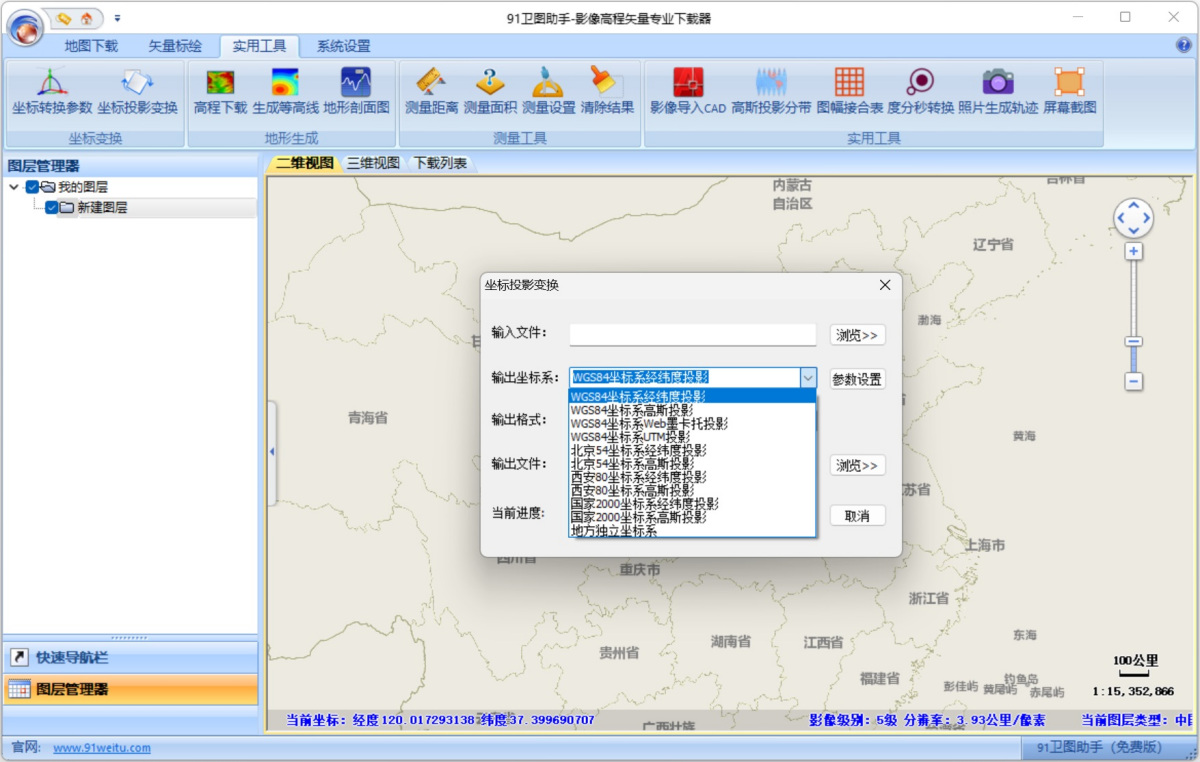The height and width of the screenshot is (762, 1200).
Task: Open the 地形剖面图 terrain profile tool
Action: pyautogui.click(x=355, y=91)
